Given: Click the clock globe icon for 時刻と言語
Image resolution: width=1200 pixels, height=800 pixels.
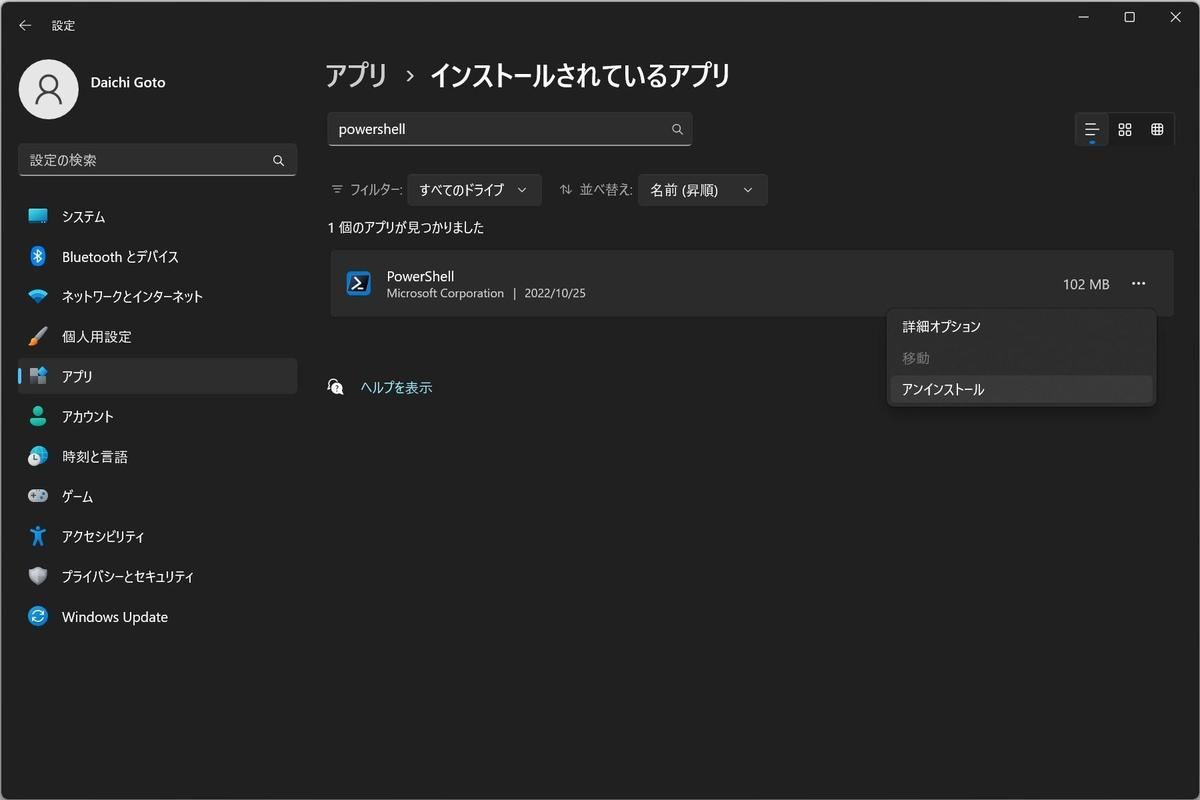Looking at the screenshot, I should tap(38, 456).
